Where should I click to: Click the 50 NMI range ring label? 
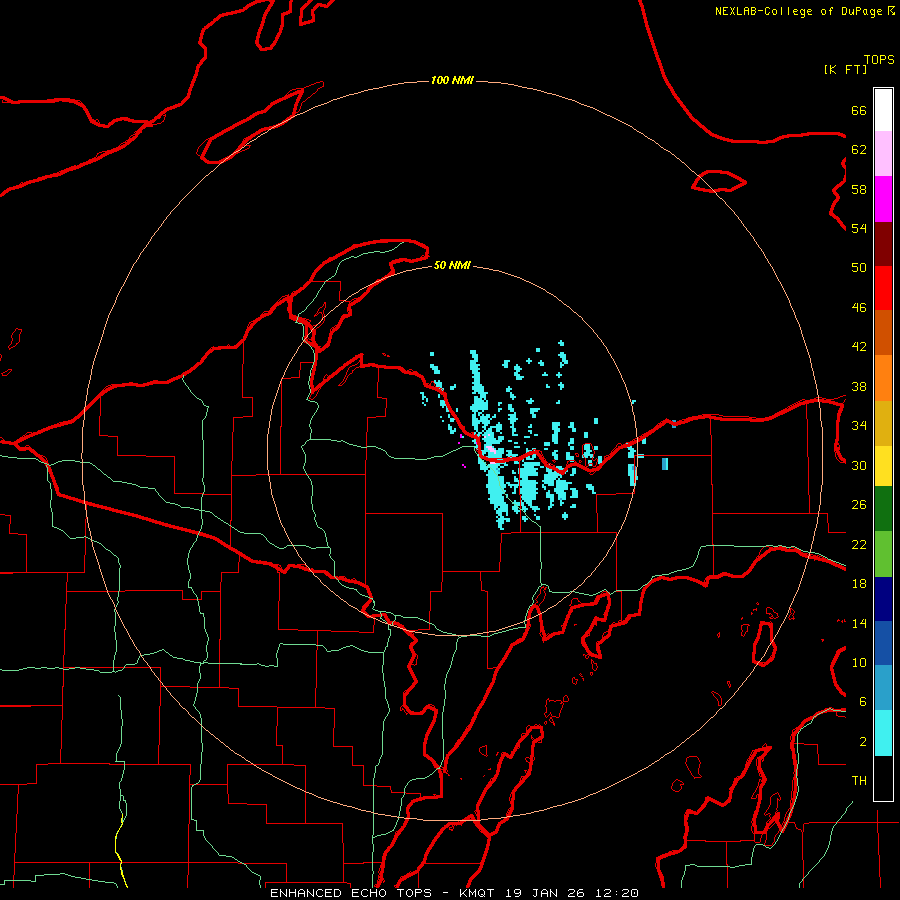coord(452,265)
